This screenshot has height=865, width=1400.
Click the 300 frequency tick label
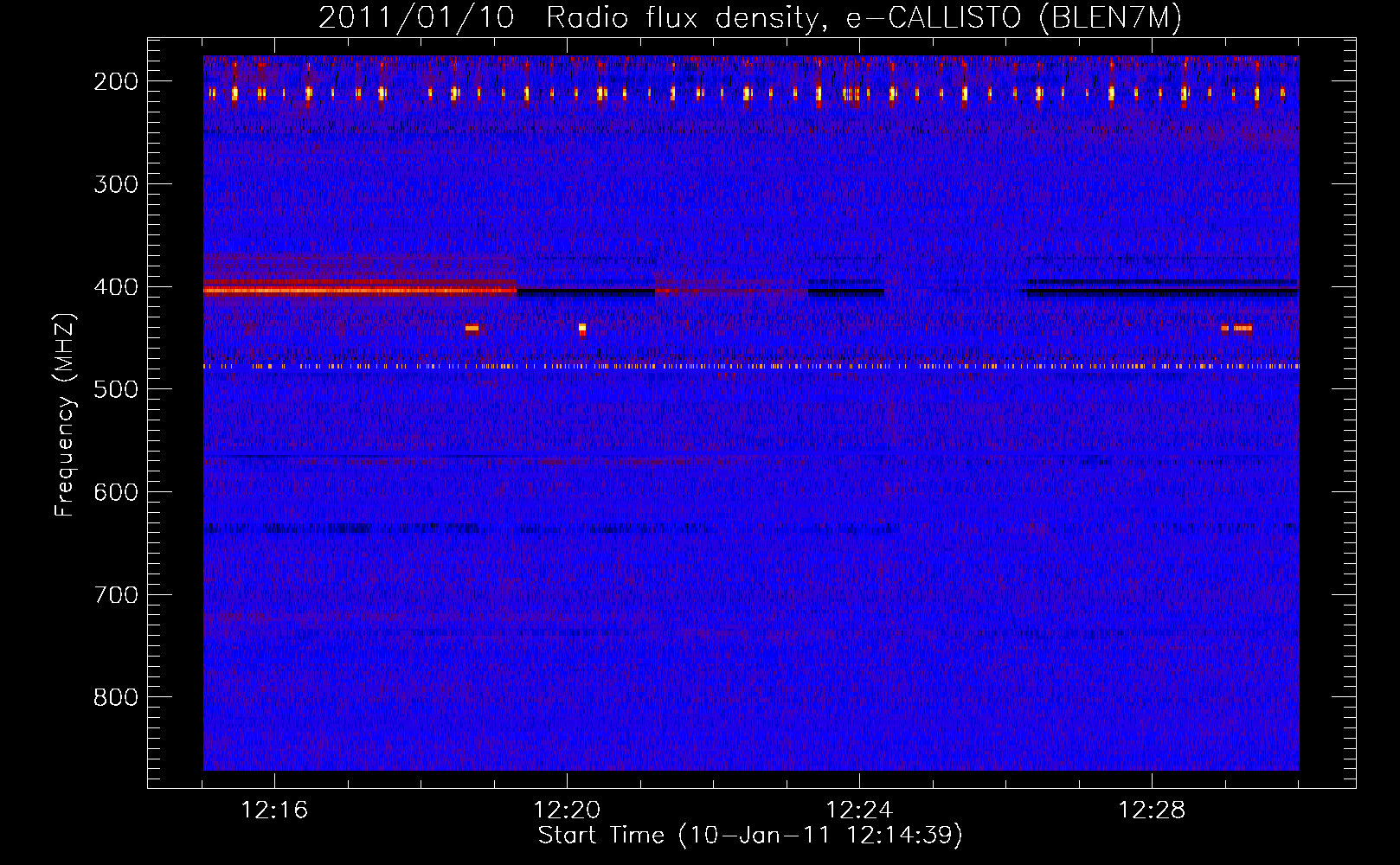[x=116, y=184]
